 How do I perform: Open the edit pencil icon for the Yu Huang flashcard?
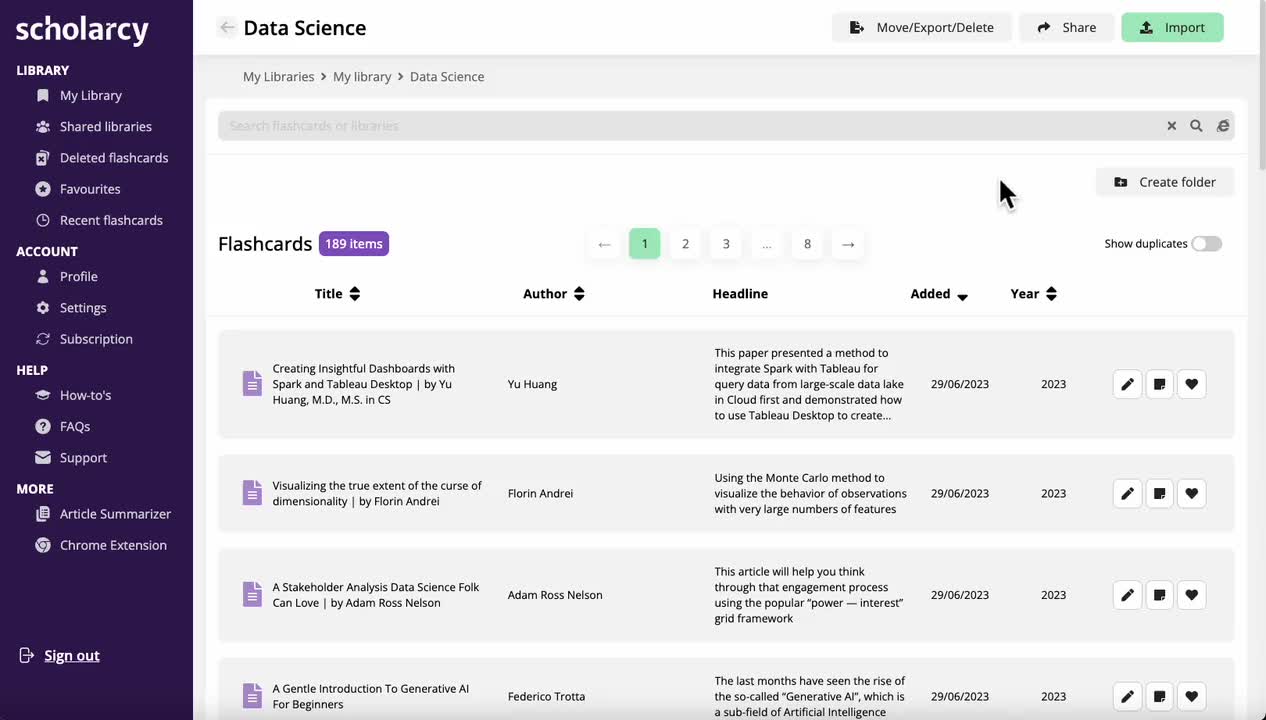pos(1127,384)
